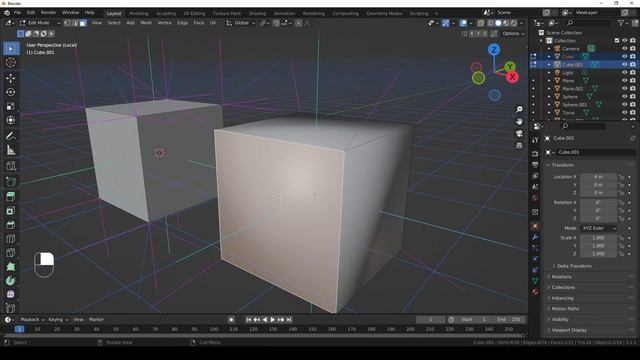Expand the Viewport Display panel
This screenshot has height=360, width=640.
coord(569,330)
